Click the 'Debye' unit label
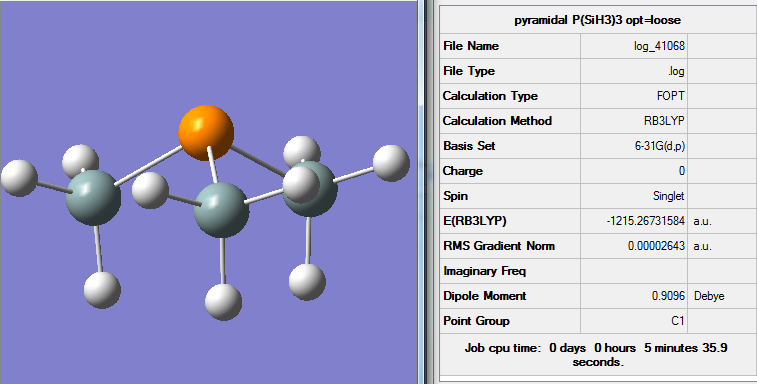The width and height of the screenshot is (757, 384). point(709,296)
